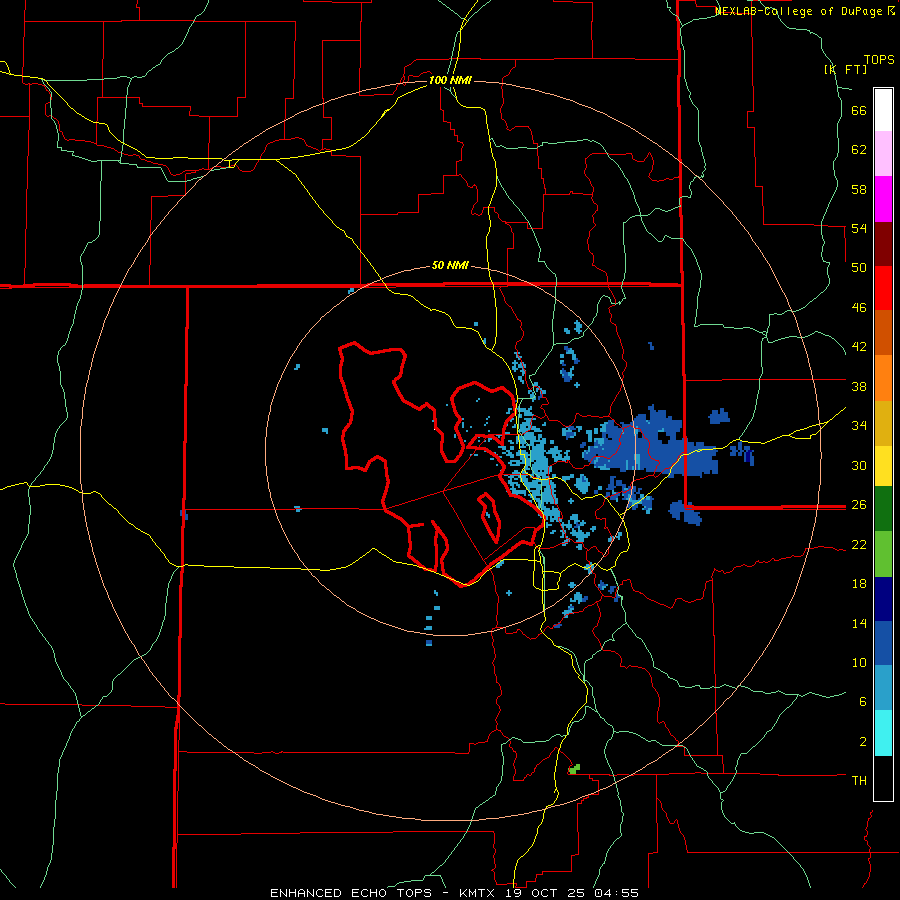Click the light pink legend swatch
Image resolution: width=900 pixels, height=900 pixels.
(x=883, y=154)
